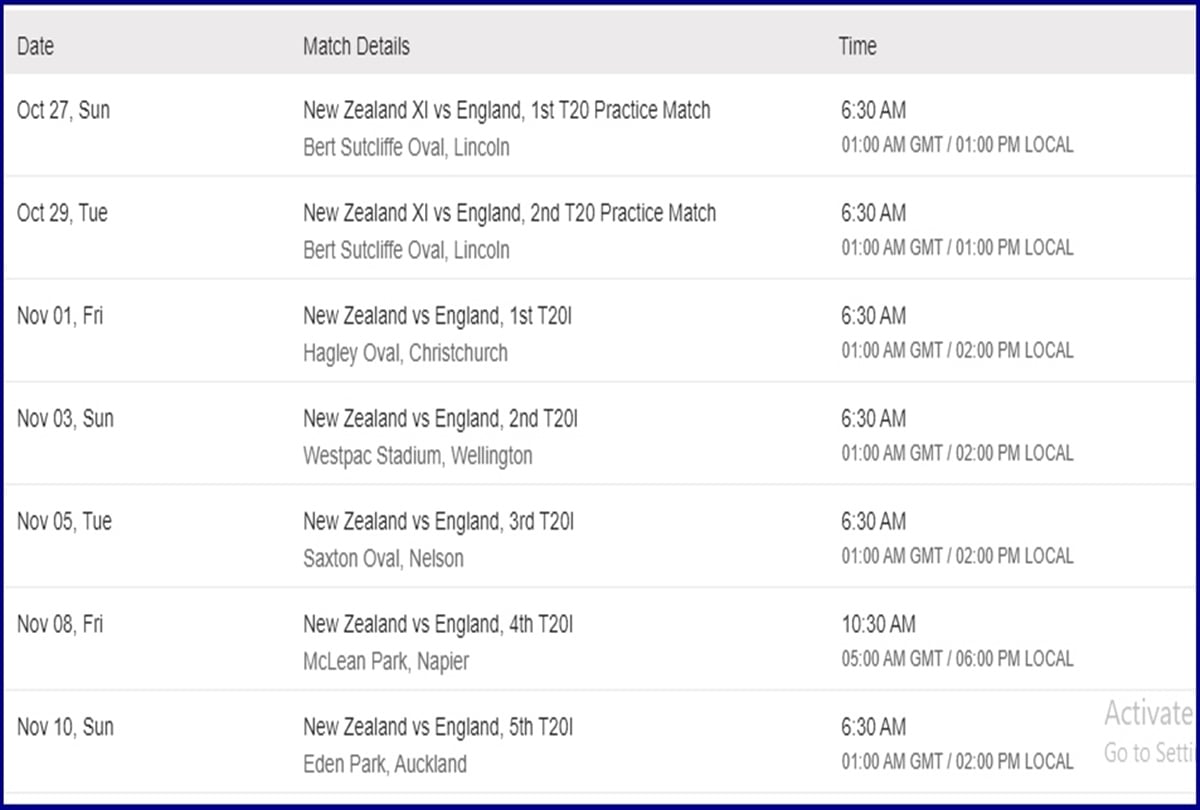
Task: Open New Zealand vs England 5th T20I
Action: click(x=438, y=728)
